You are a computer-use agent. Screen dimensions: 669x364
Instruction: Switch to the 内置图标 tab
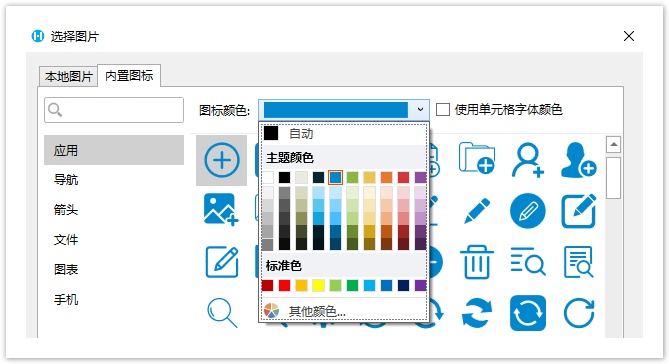point(129,76)
